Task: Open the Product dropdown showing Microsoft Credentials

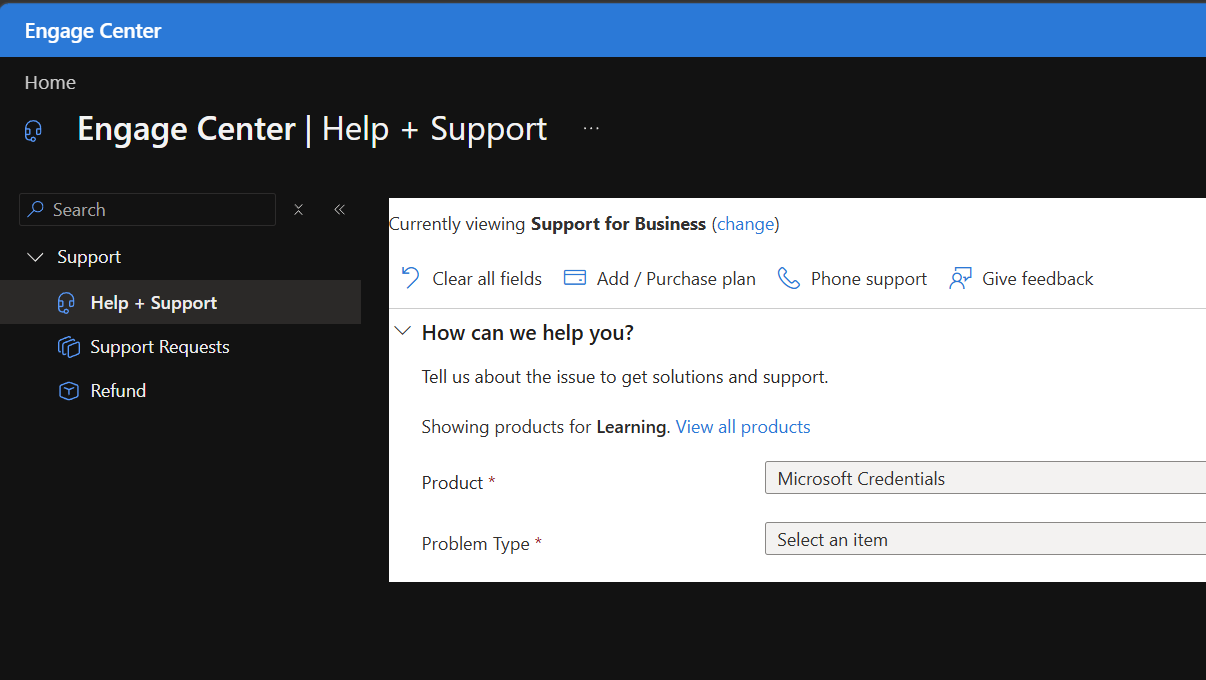Action: pyautogui.click(x=985, y=478)
